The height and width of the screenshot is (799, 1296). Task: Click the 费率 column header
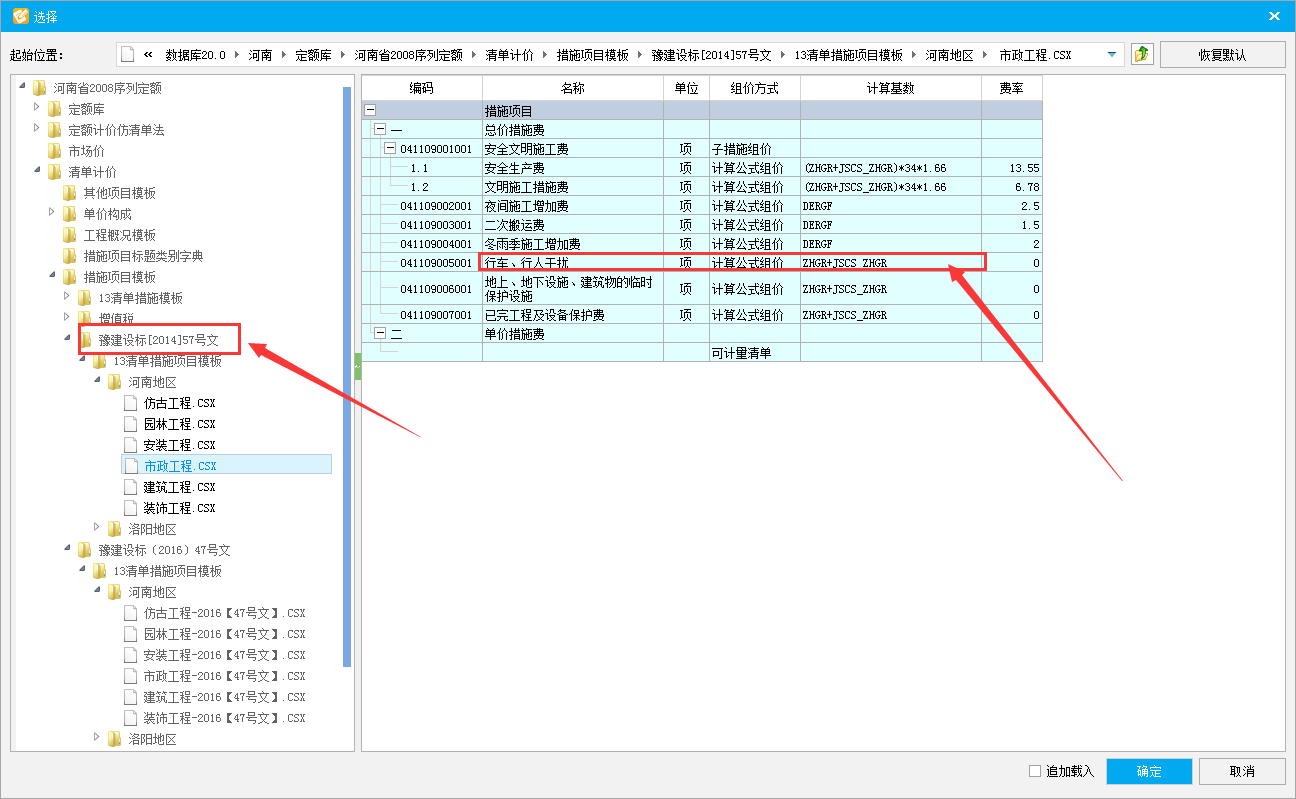coord(1011,88)
